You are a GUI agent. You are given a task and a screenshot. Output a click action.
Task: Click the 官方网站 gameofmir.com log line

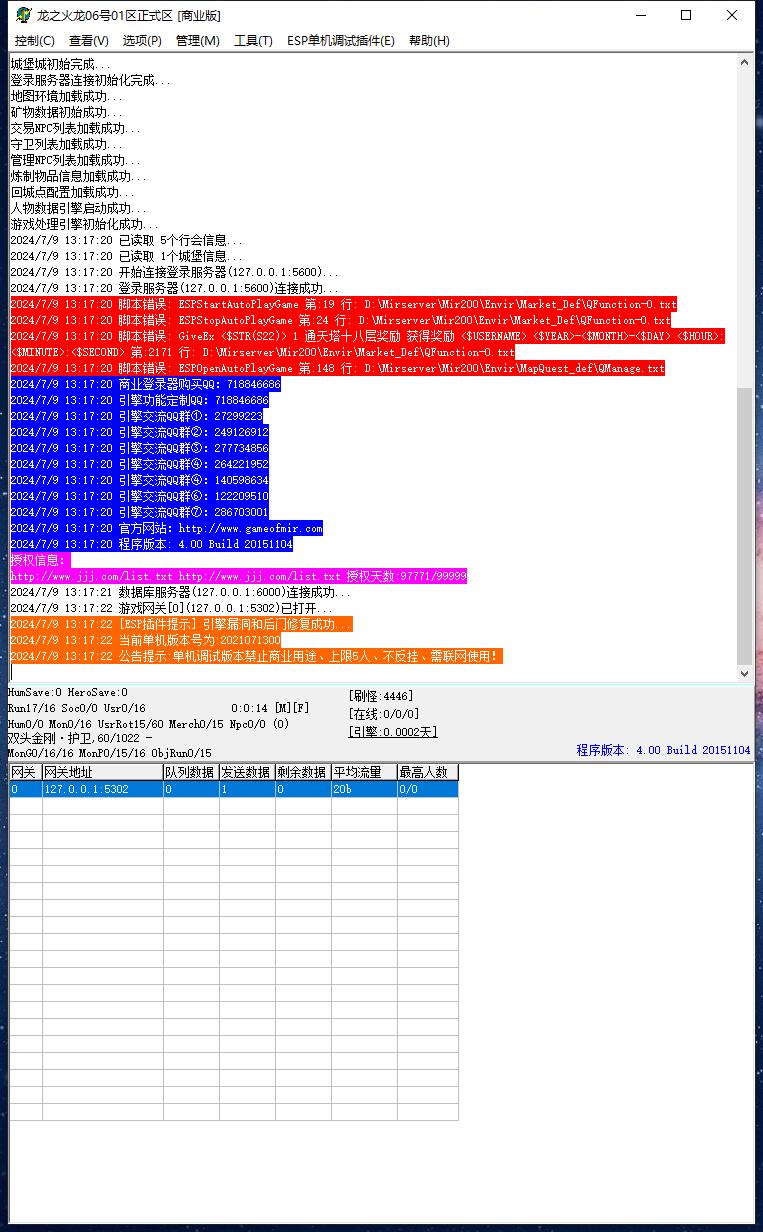(166, 528)
